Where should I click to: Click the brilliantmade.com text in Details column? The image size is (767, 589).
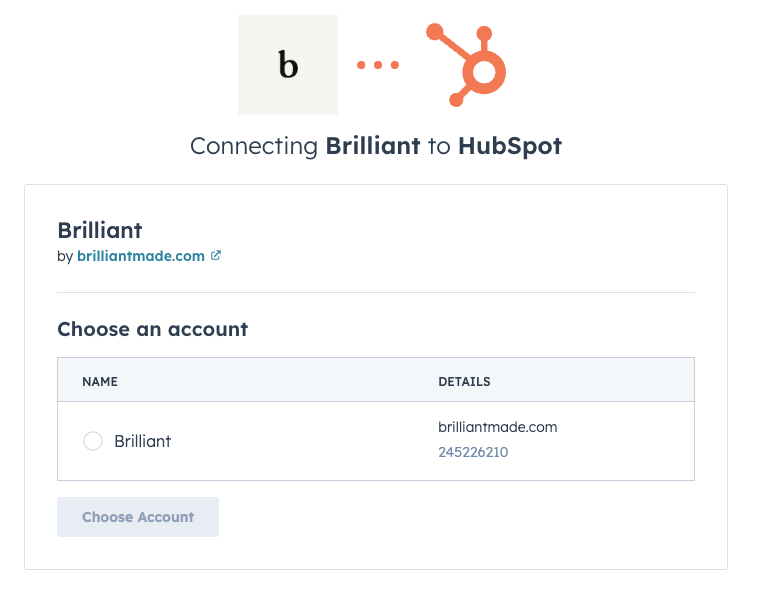[497, 427]
